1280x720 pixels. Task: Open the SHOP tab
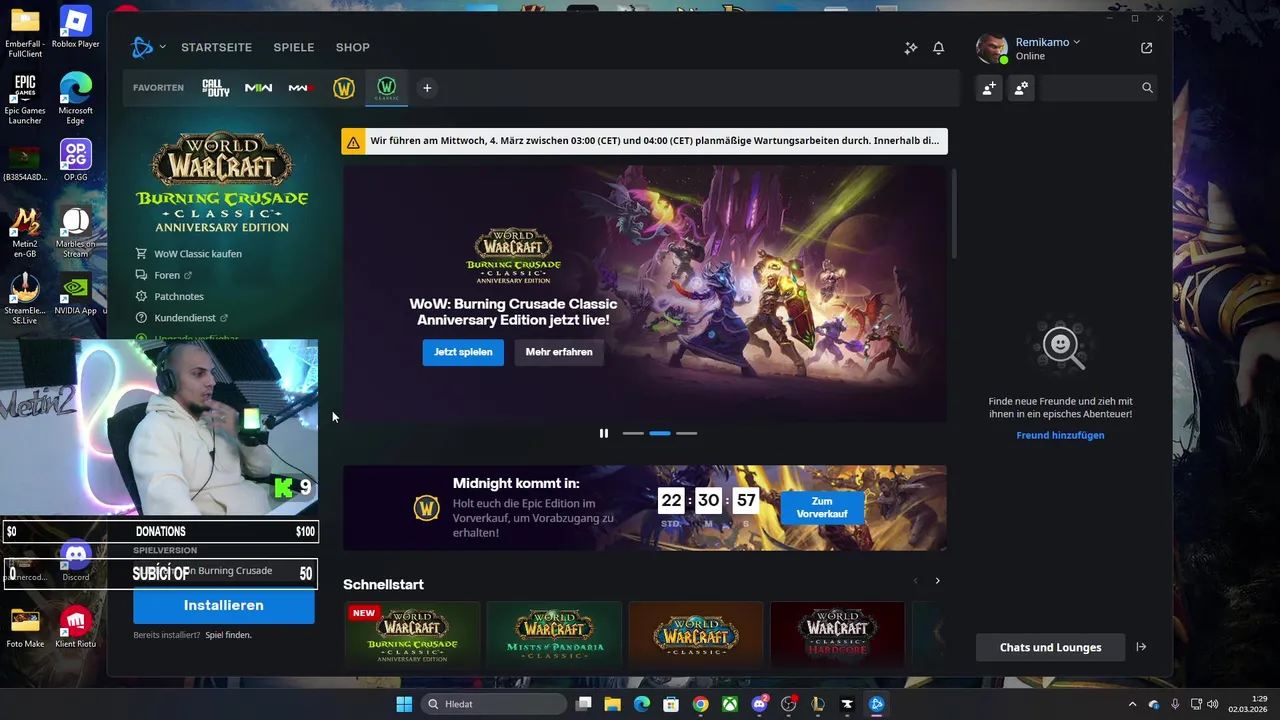(352, 47)
